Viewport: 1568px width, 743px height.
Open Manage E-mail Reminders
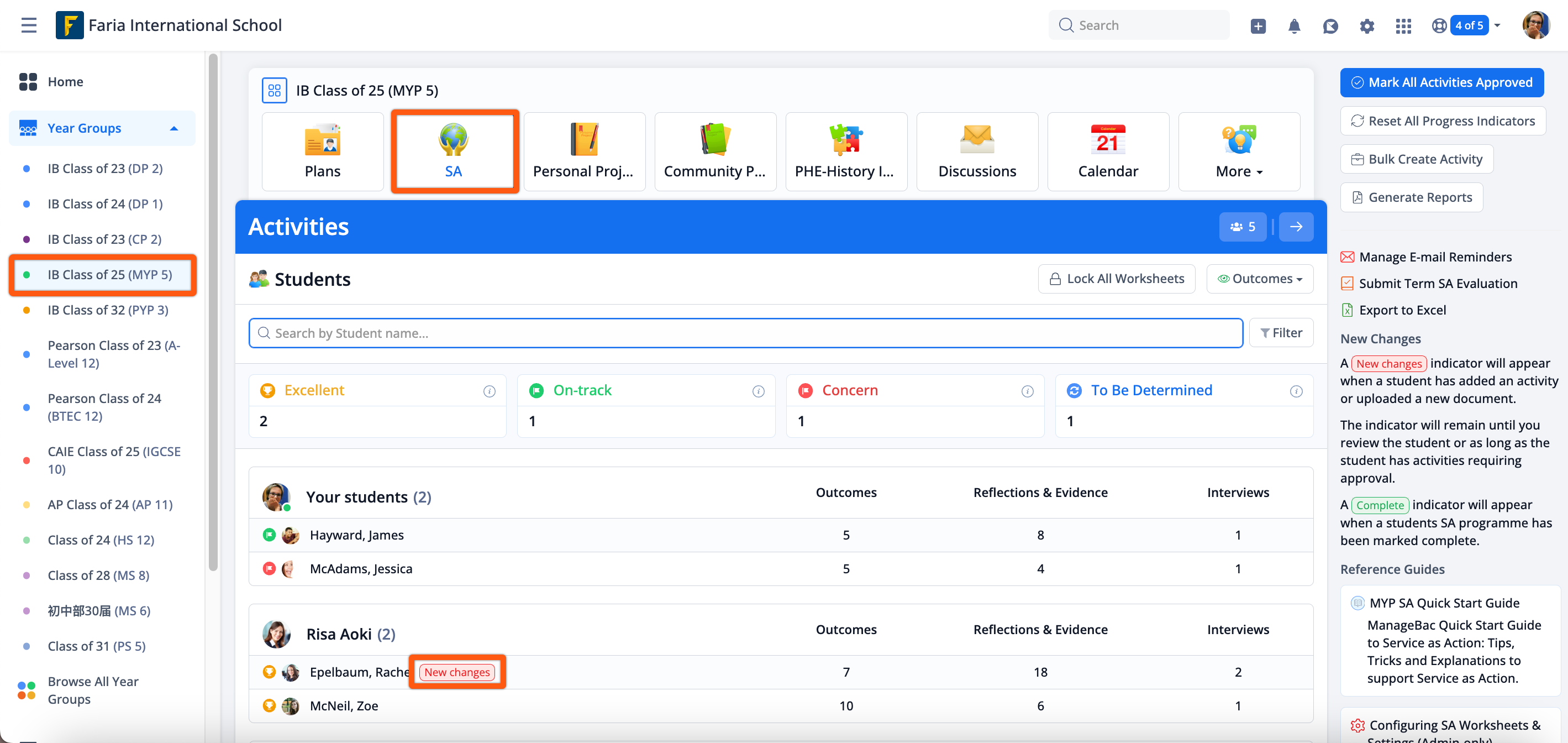[1425, 257]
